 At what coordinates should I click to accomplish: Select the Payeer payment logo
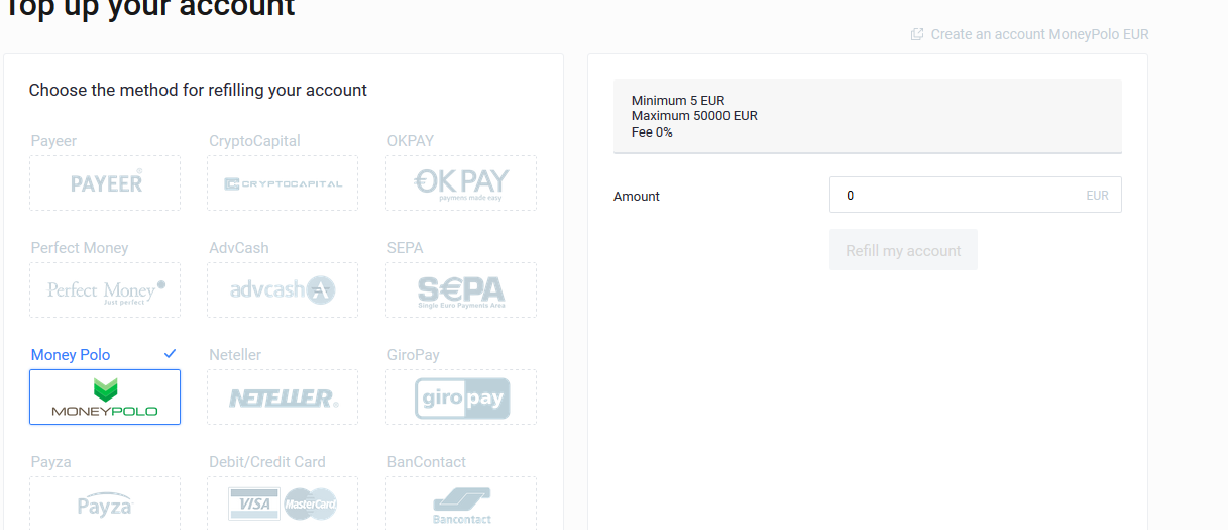[105, 183]
